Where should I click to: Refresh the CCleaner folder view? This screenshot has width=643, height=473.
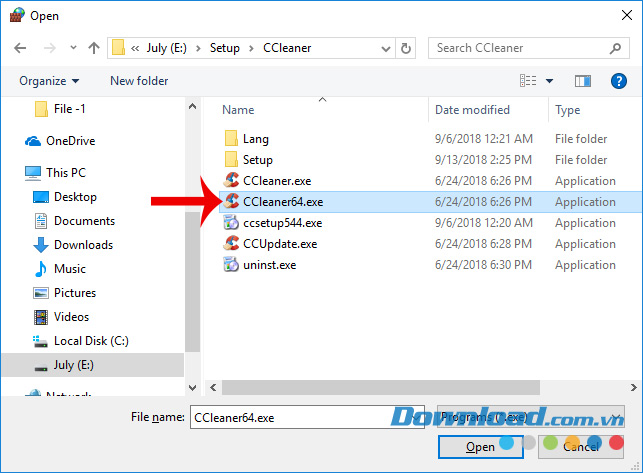[406, 48]
